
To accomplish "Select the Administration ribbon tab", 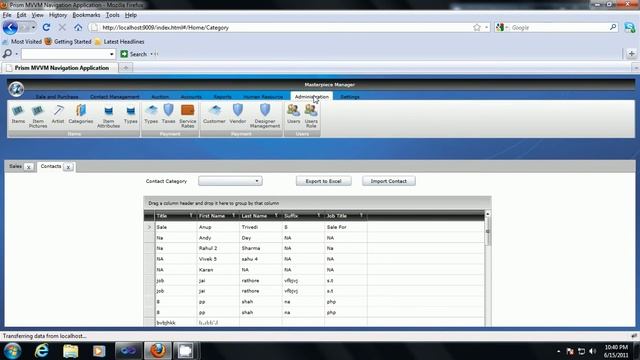I will click(x=312, y=97).
